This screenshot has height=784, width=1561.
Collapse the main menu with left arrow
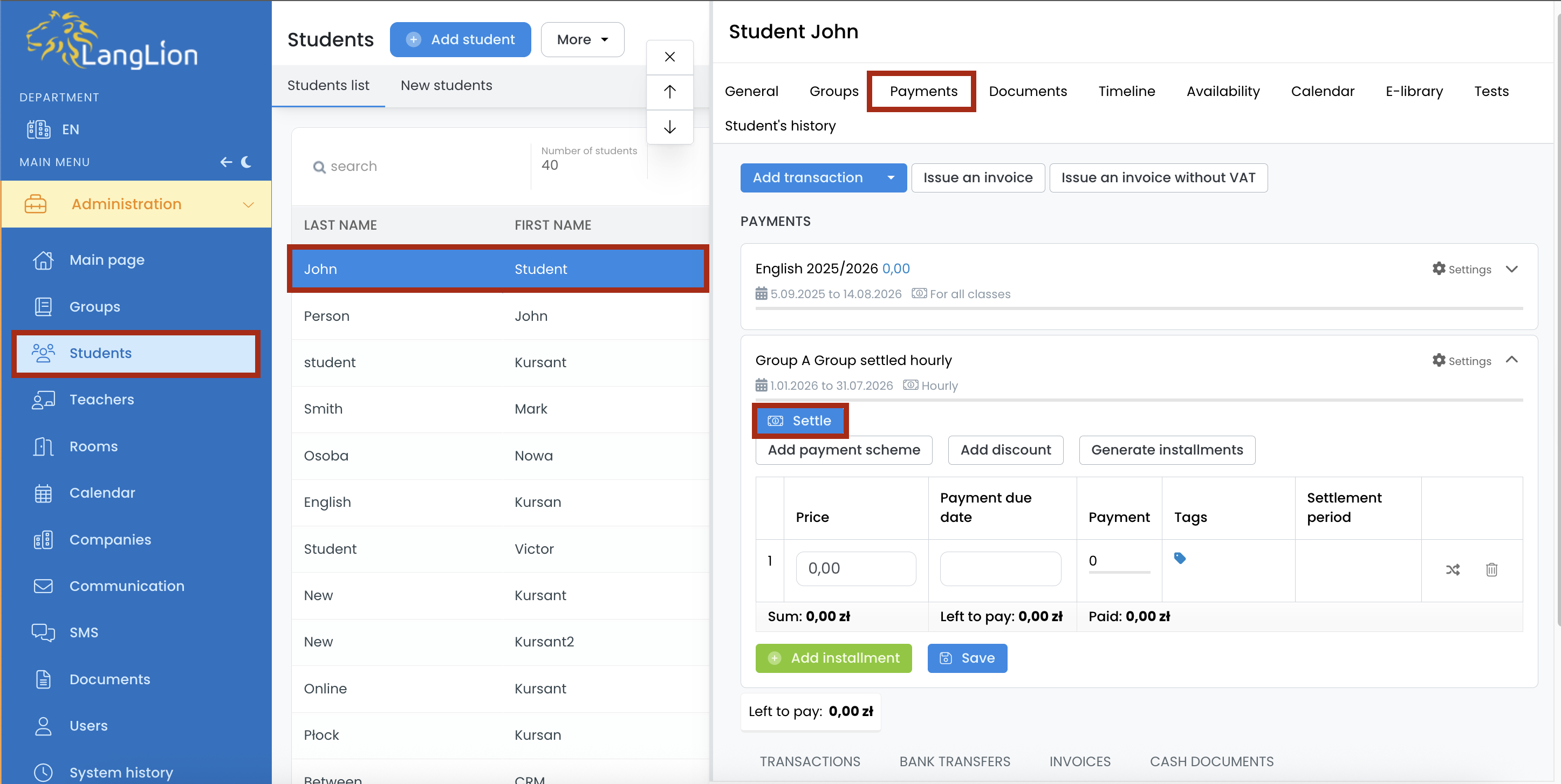[x=225, y=162]
